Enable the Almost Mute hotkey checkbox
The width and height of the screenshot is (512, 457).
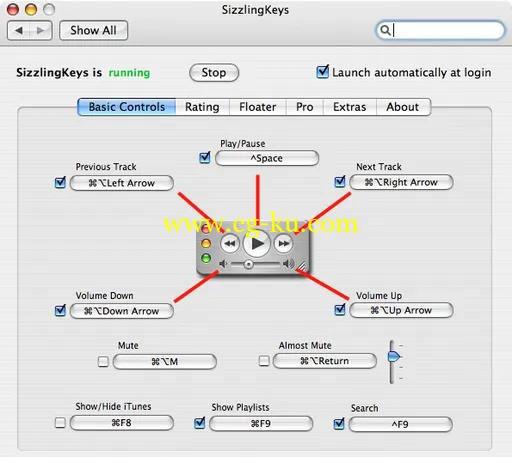[x=264, y=361]
